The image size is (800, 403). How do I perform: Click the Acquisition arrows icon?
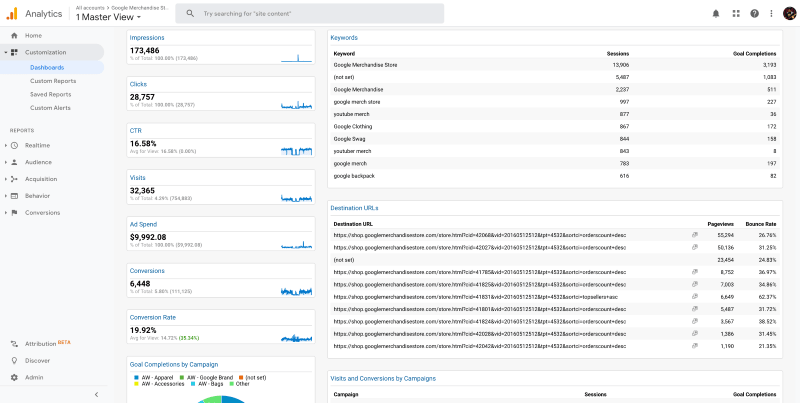14,179
